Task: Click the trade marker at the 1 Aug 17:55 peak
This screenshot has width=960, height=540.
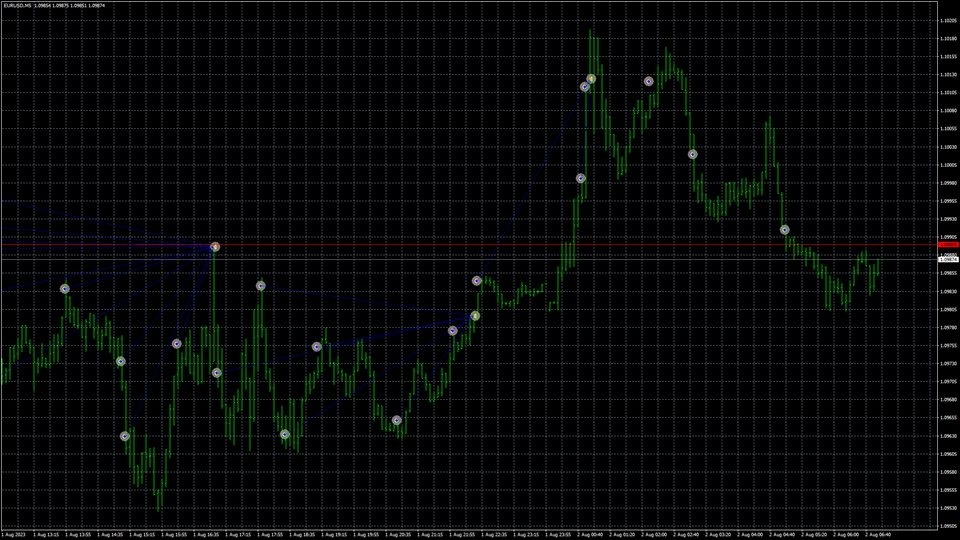Action: pos(261,286)
